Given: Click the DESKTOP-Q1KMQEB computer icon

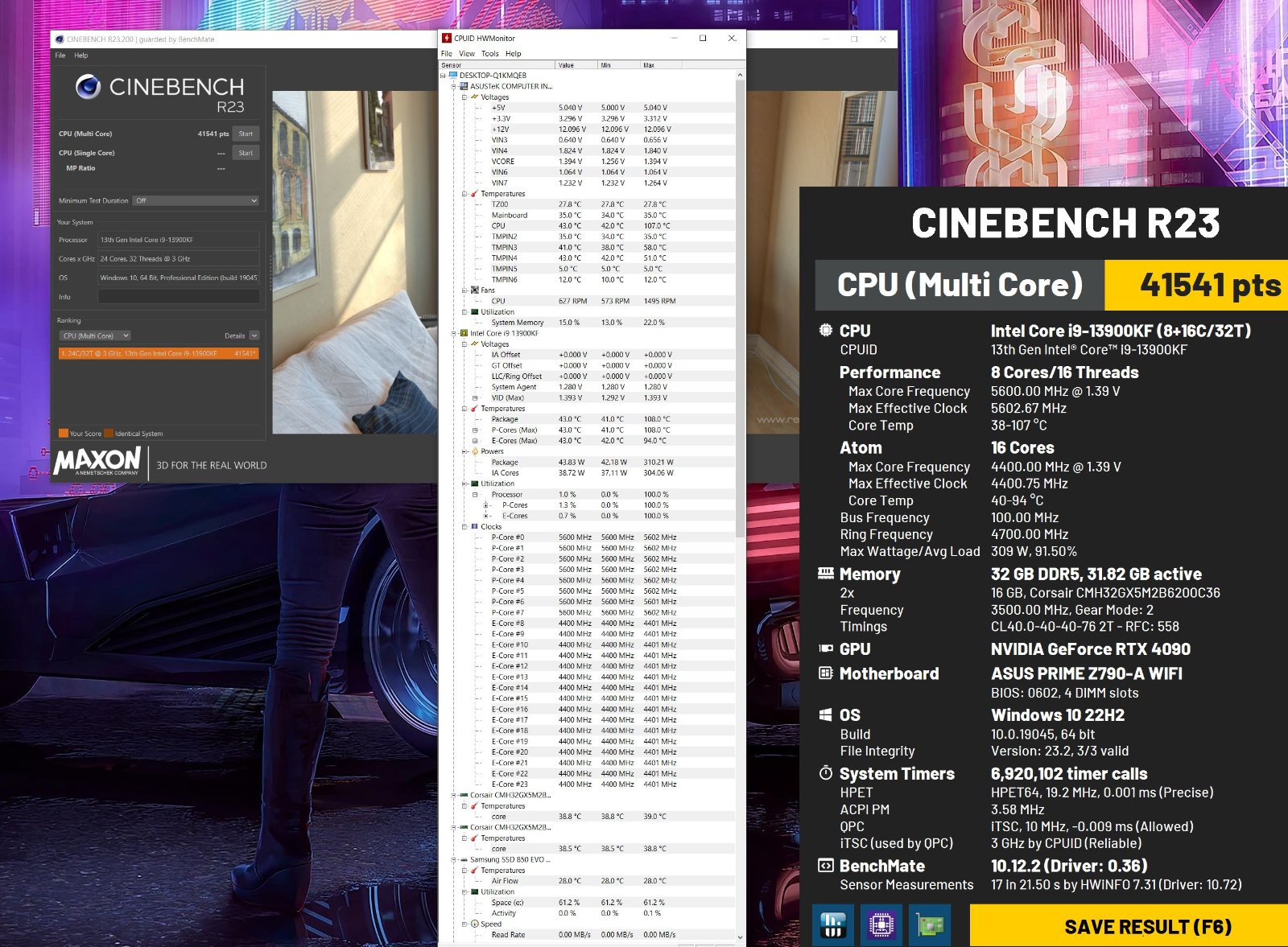Looking at the screenshot, I should coord(453,76).
